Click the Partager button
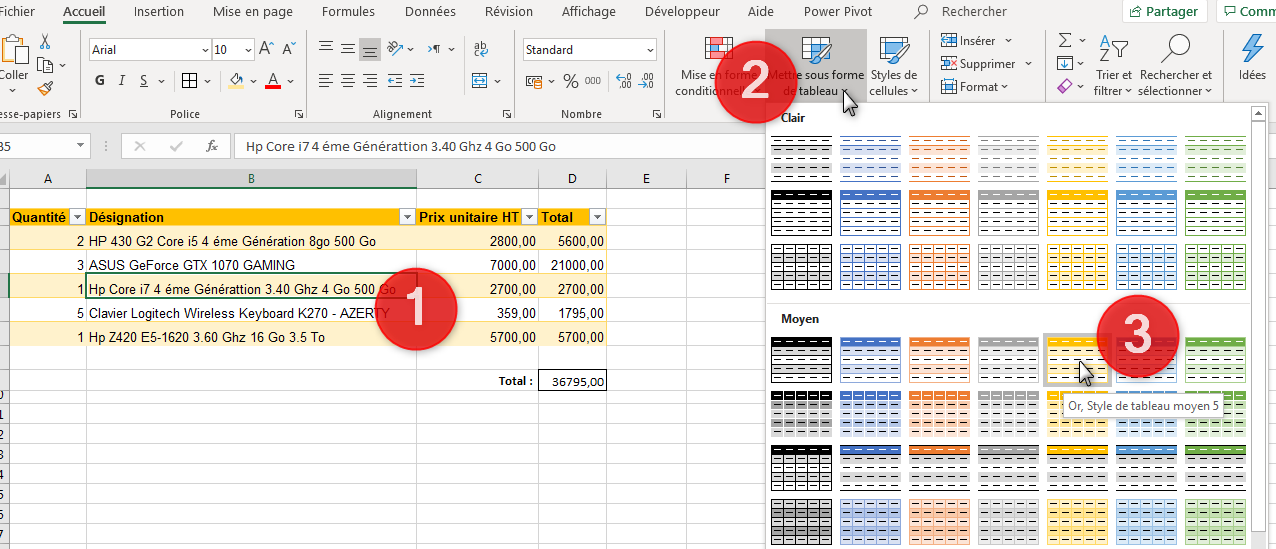The width and height of the screenshot is (1276, 549). [x=1163, y=12]
